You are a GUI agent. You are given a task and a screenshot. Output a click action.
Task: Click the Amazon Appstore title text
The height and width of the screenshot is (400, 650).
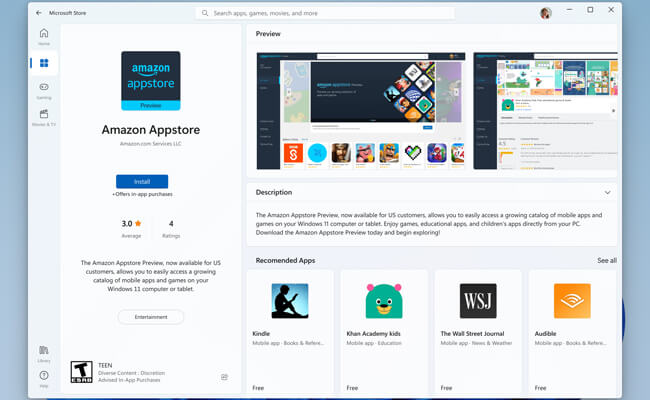pos(151,130)
